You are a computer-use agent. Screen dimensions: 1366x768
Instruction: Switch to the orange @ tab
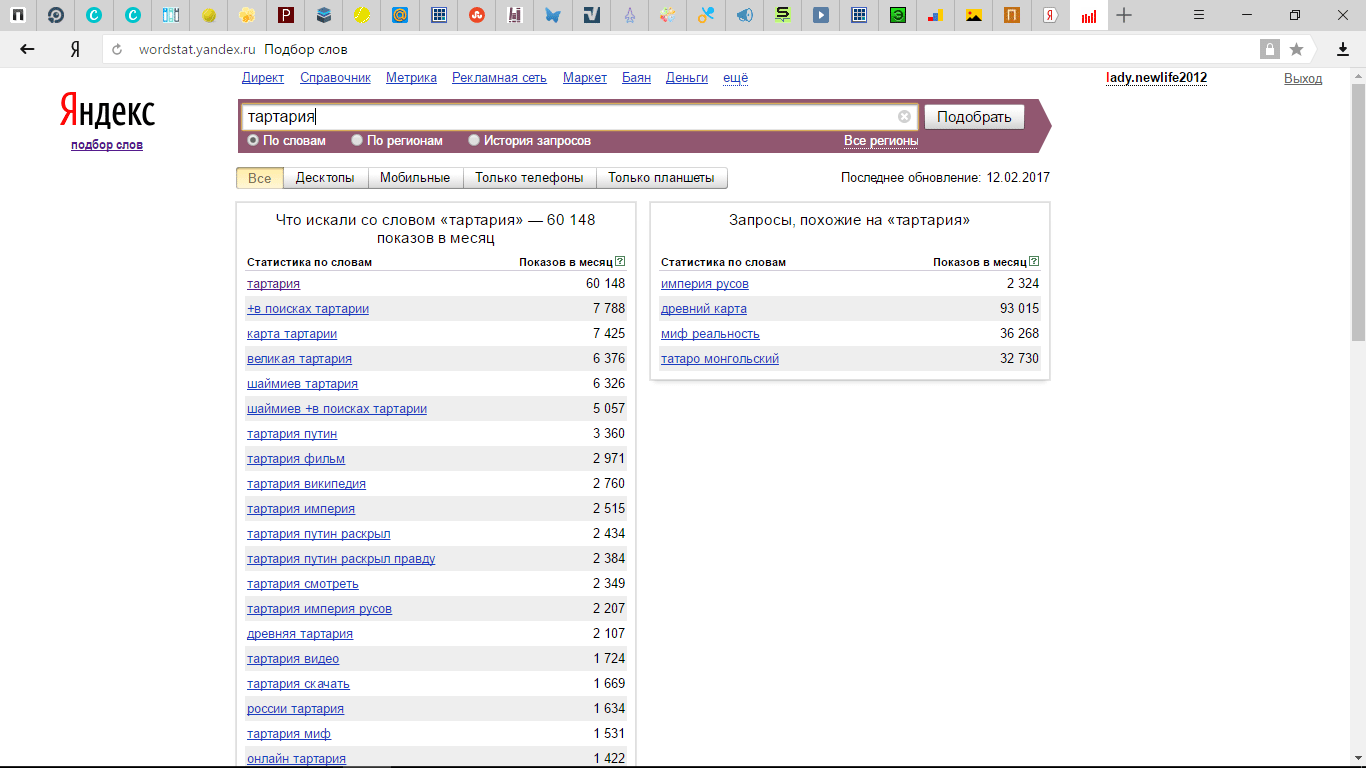click(400, 15)
